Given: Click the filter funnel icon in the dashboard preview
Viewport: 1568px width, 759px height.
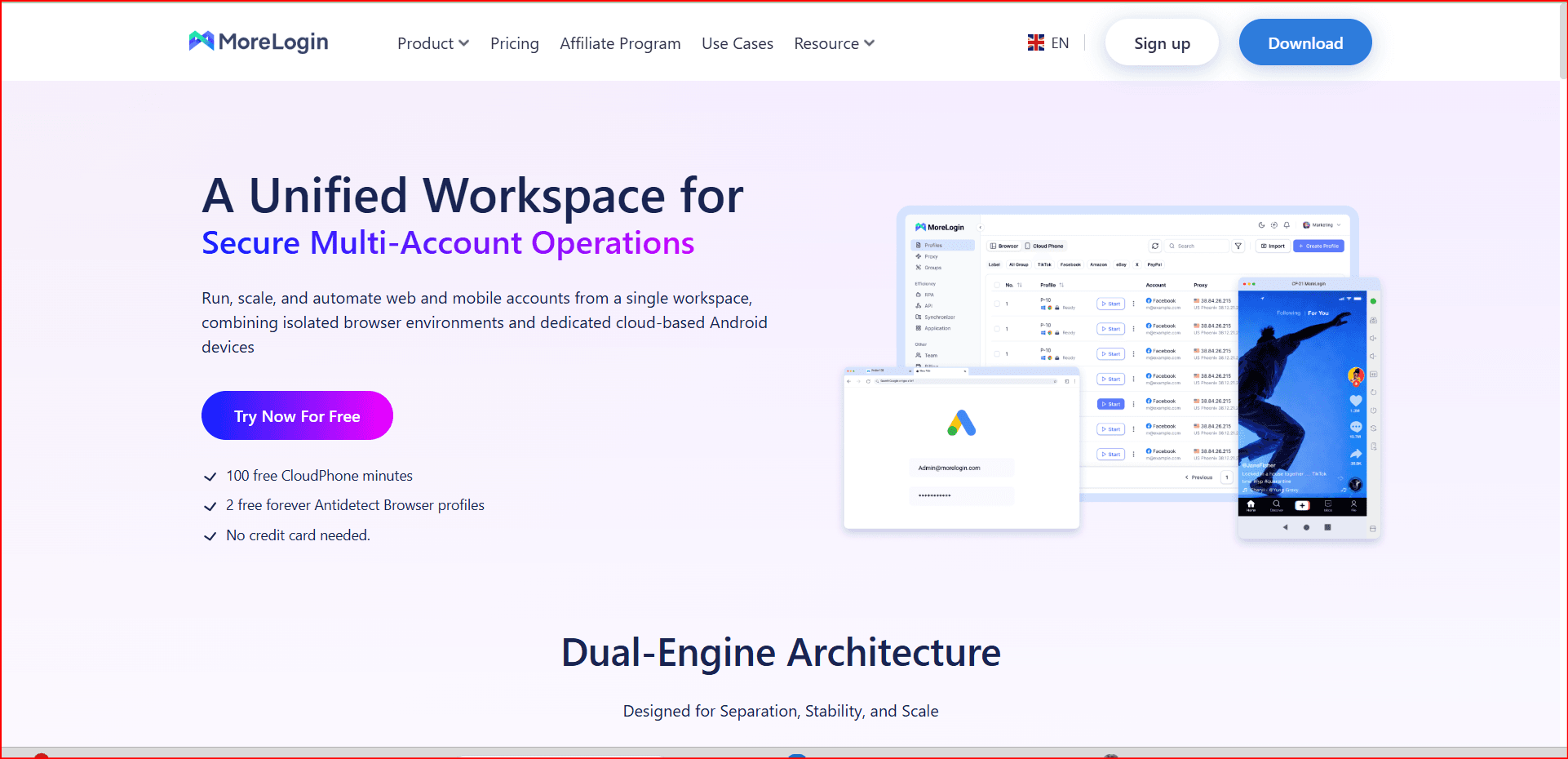Looking at the screenshot, I should tap(1238, 246).
